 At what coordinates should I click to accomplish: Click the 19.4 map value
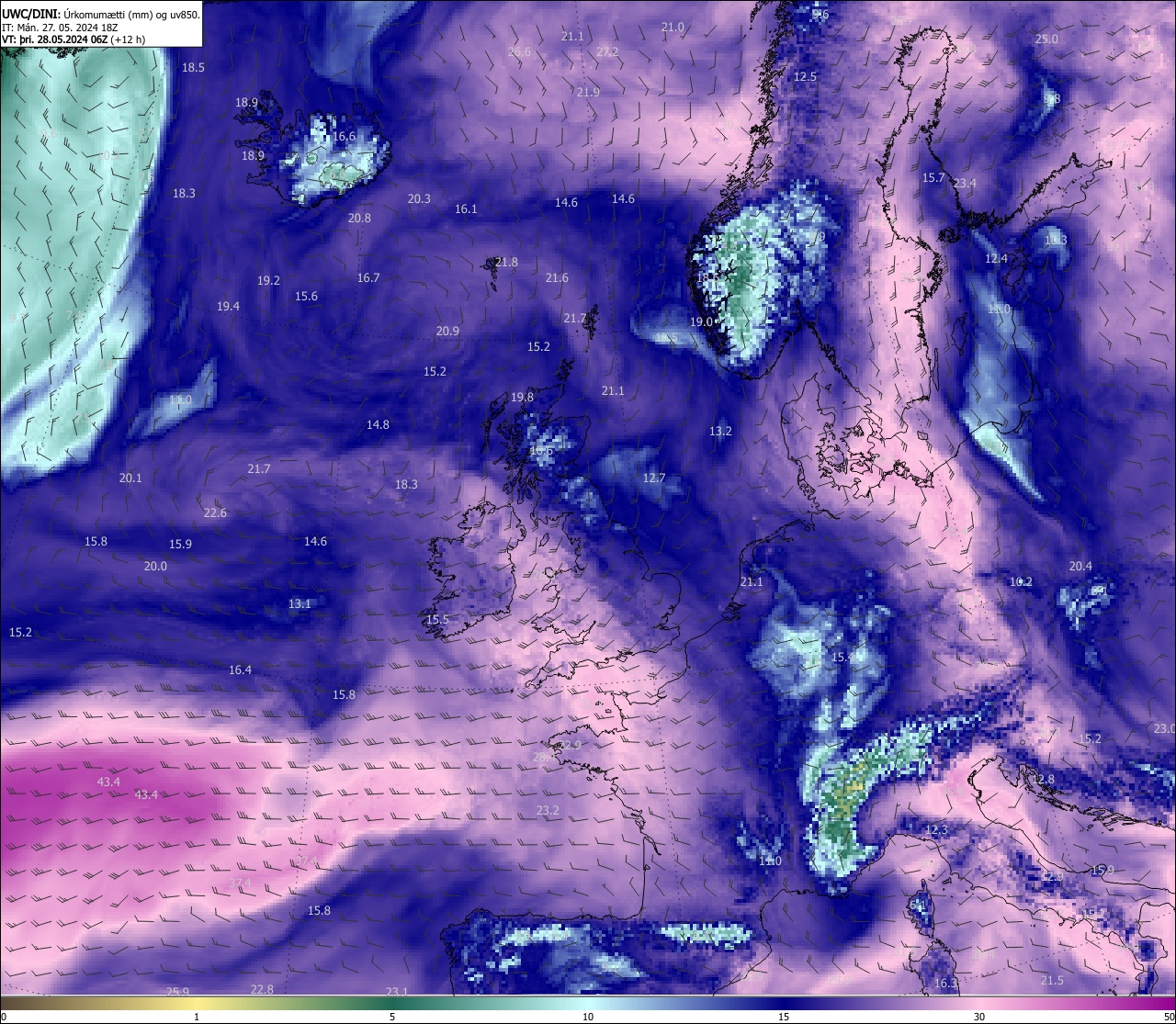click(x=228, y=306)
